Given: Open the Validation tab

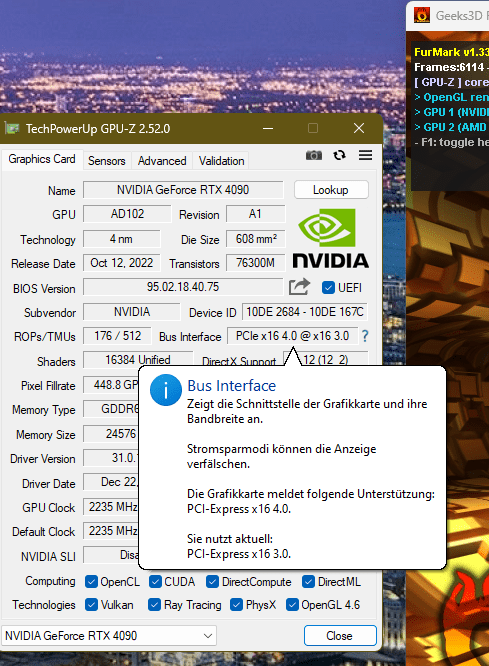Looking at the screenshot, I should coord(221,161).
